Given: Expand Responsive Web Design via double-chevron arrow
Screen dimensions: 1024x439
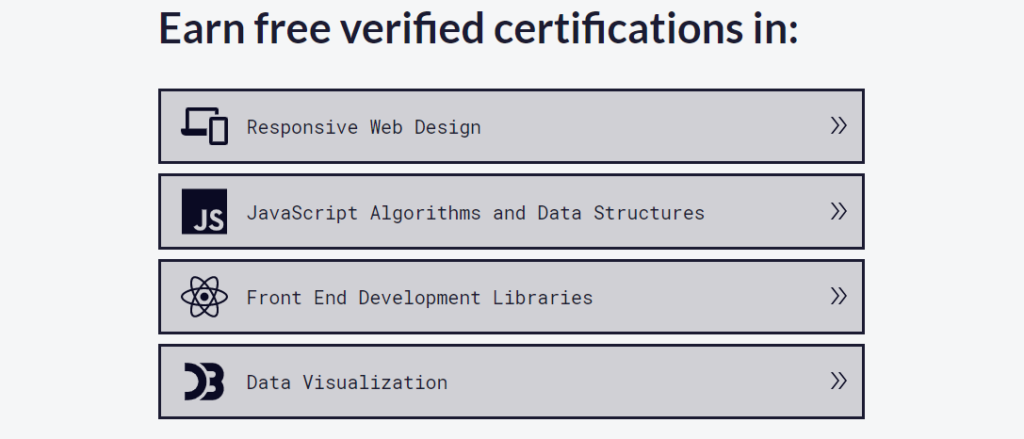Looking at the screenshot, I should (838, 126).
